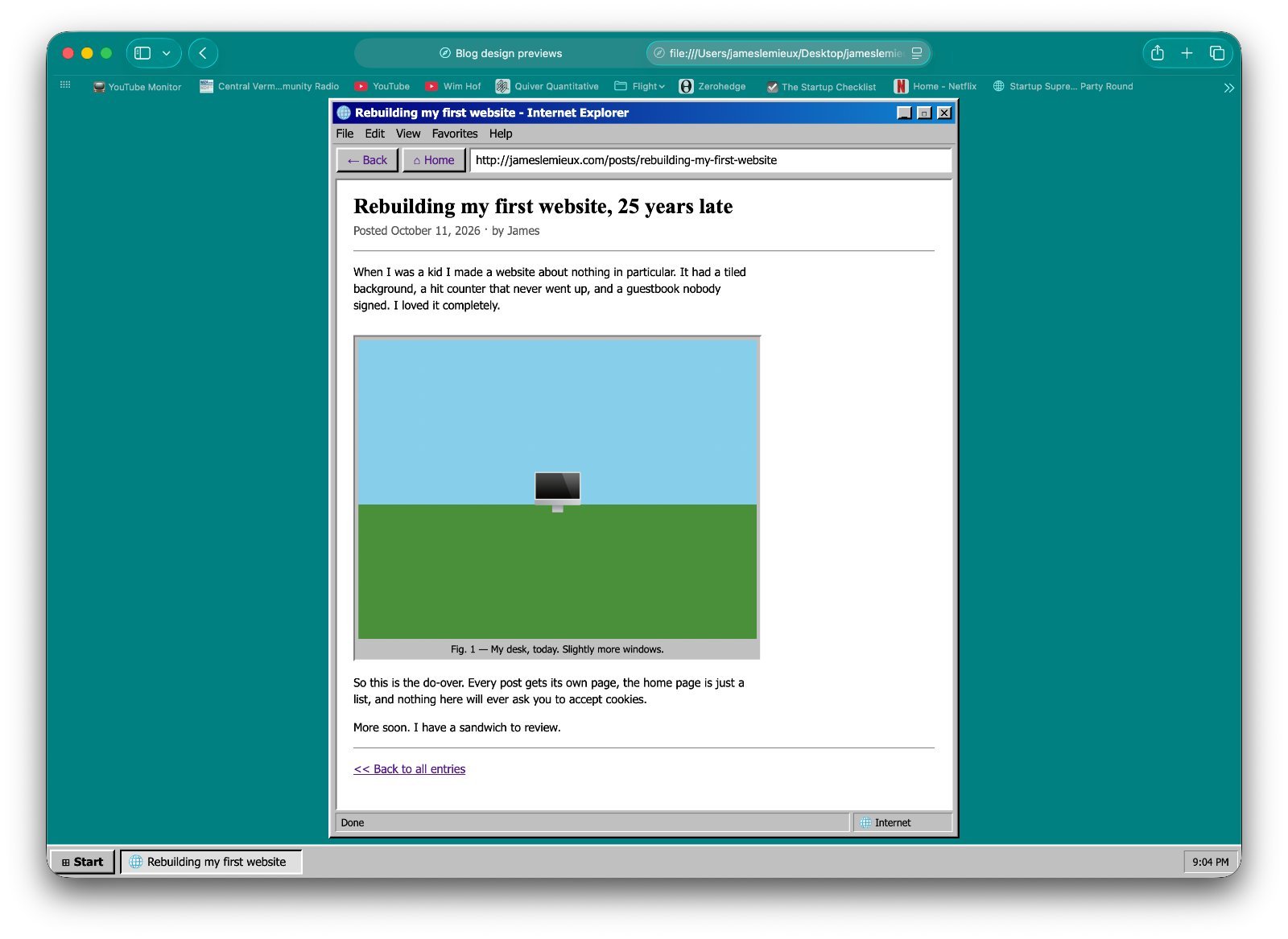Select the Rebuilding my first website taskbar item
1288x939 pixels.
211,862
